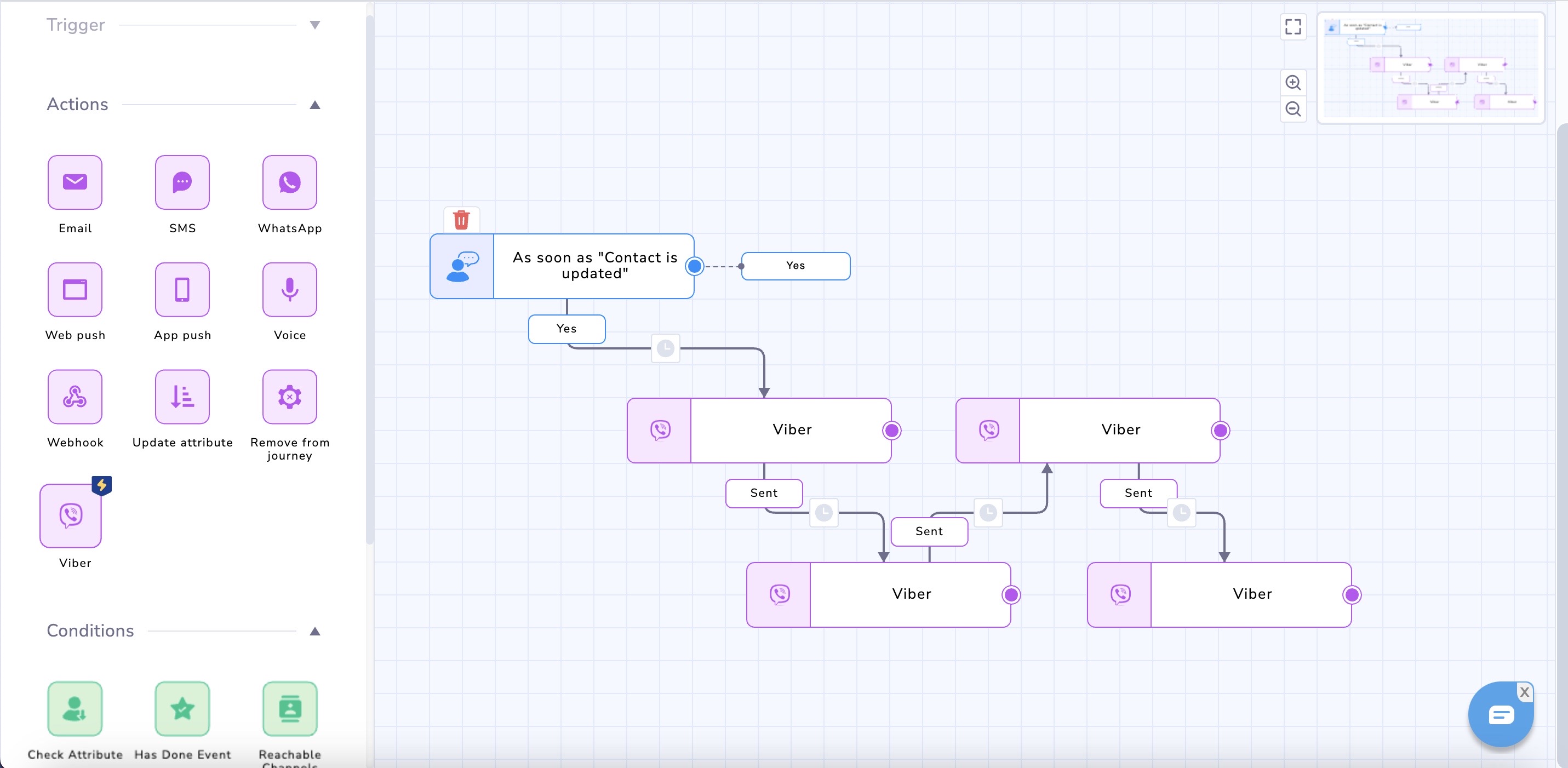Image resolution: width=1568 pixels, height=768 pixels.
Task: Select the Remove from journey icon
Action: [289, 397]
